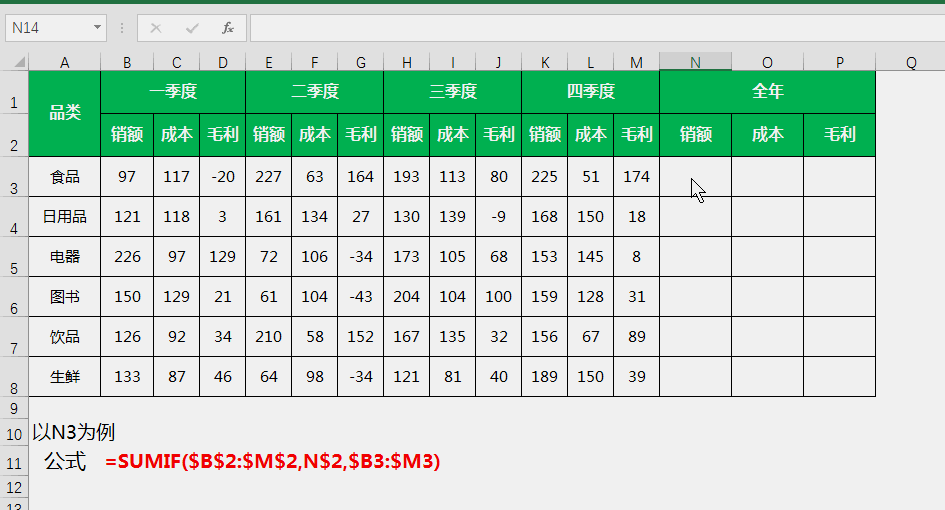Click into the formula bar input area

[597, 28]
